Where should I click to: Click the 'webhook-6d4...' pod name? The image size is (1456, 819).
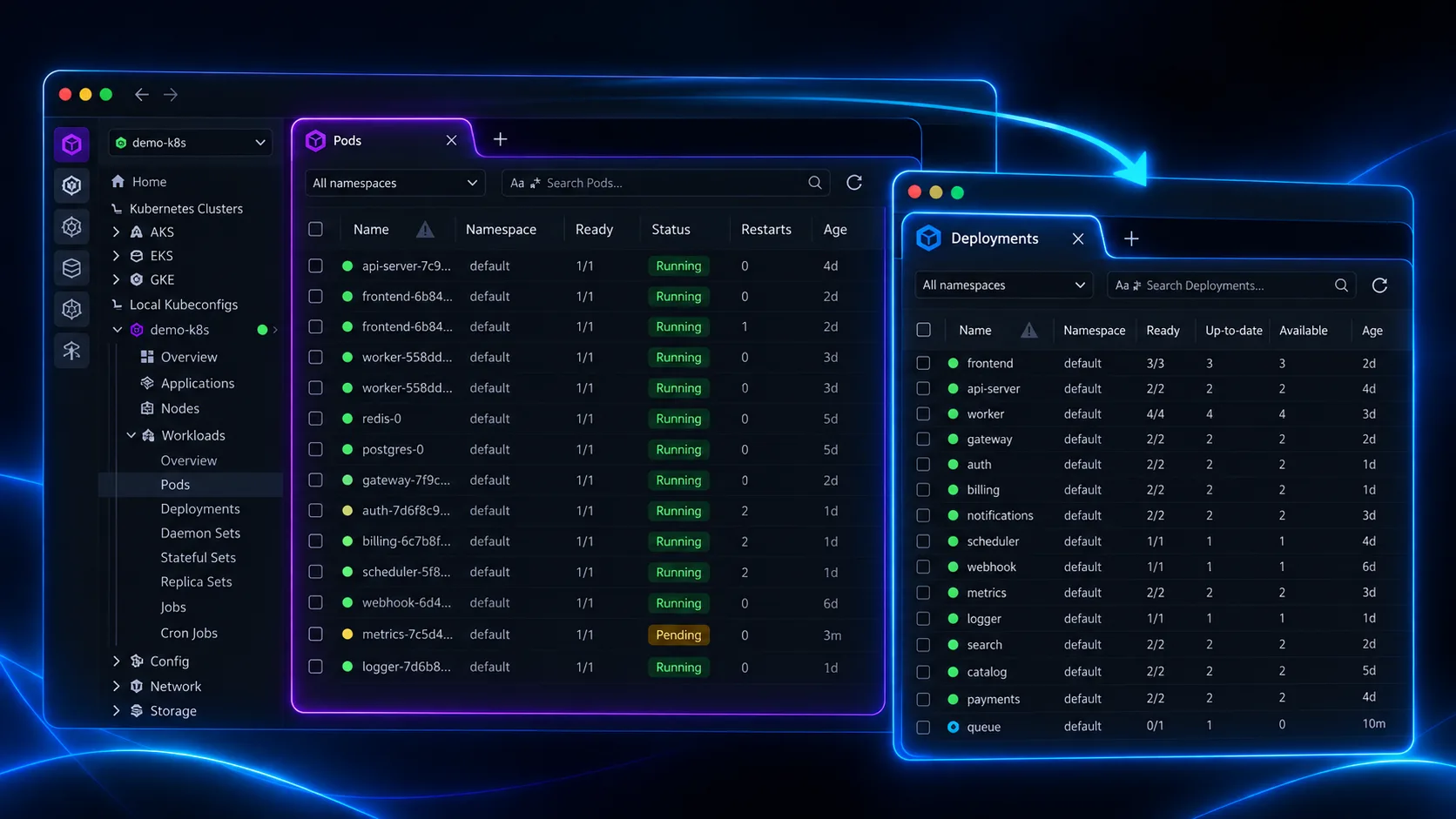click(x=407, y=602)
